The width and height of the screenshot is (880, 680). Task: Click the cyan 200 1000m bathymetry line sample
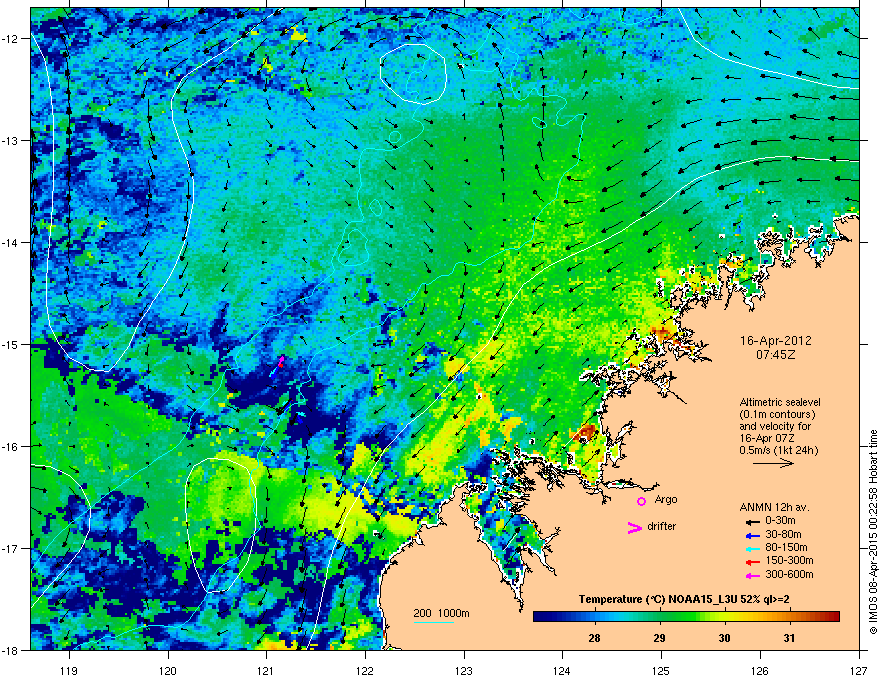tap(433, 622)
